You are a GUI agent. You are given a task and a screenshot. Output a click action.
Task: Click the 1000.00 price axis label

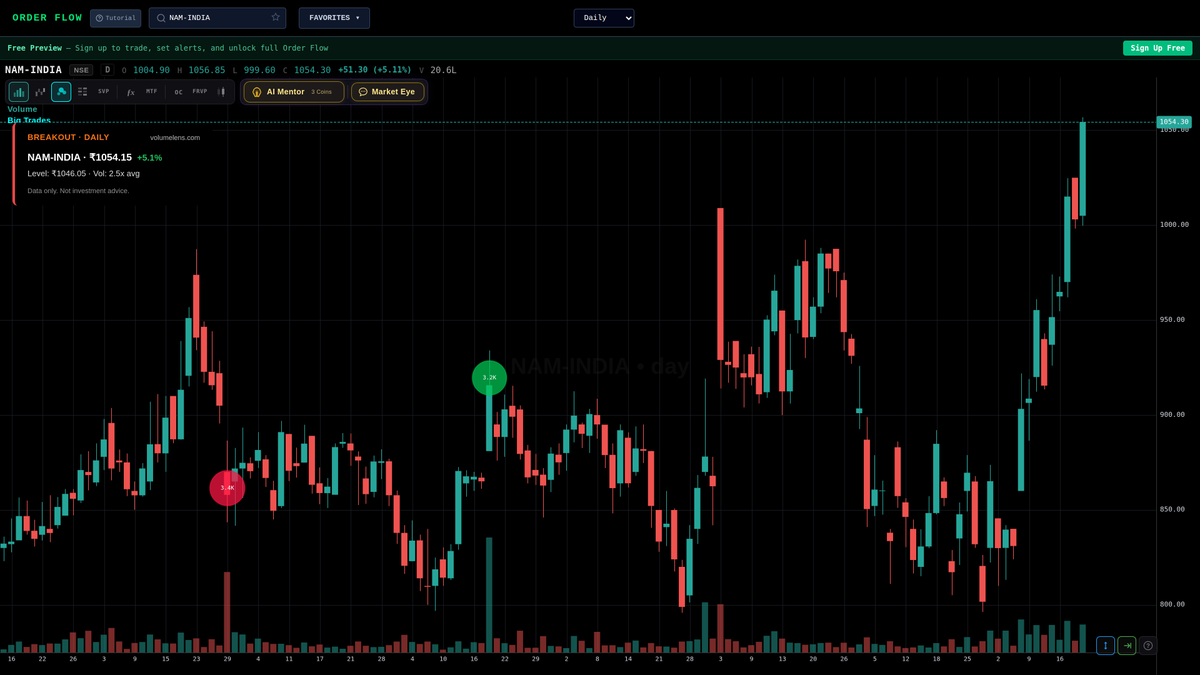click(x=1174, y=225)
